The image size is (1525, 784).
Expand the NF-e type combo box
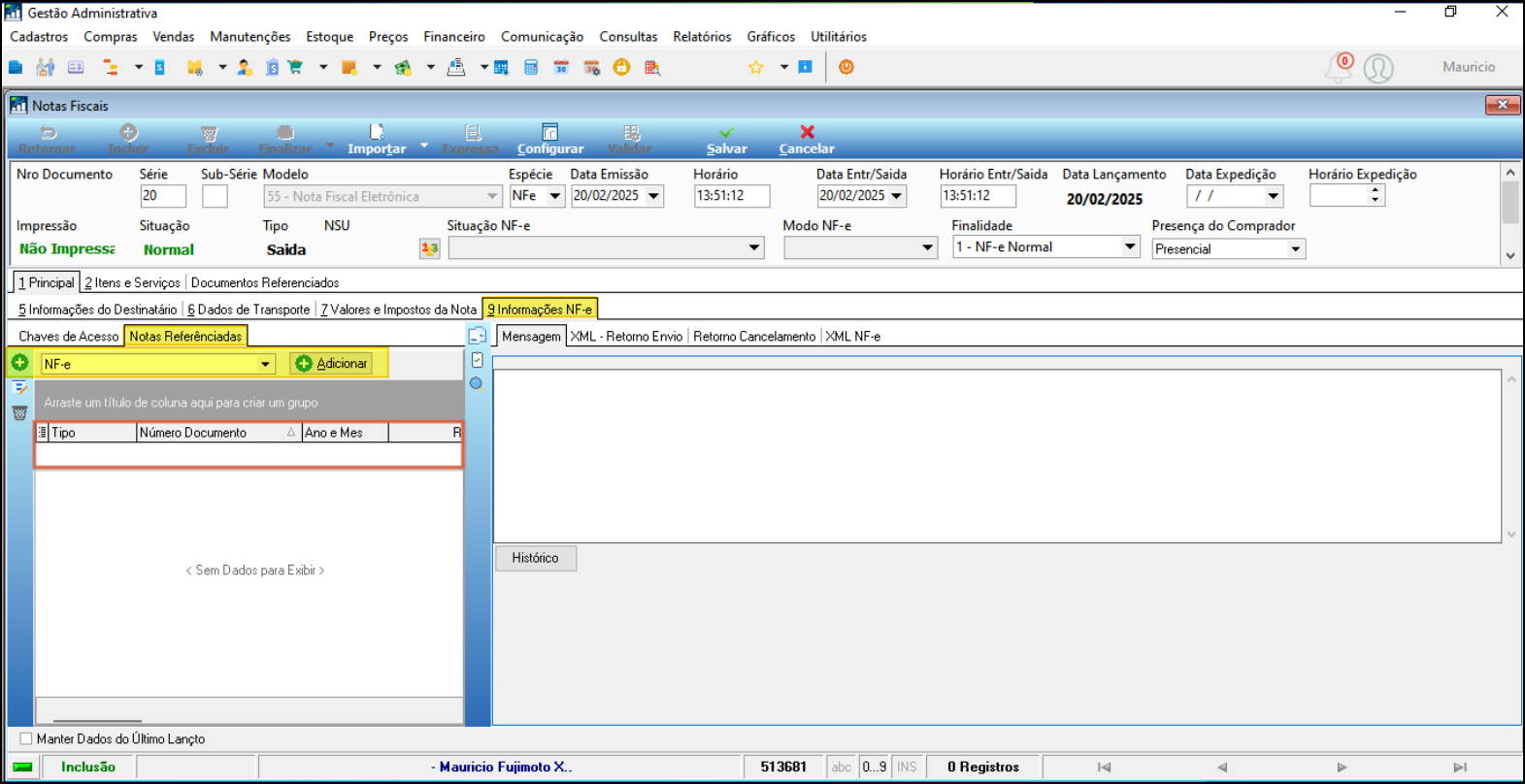[x=265, y=364]
